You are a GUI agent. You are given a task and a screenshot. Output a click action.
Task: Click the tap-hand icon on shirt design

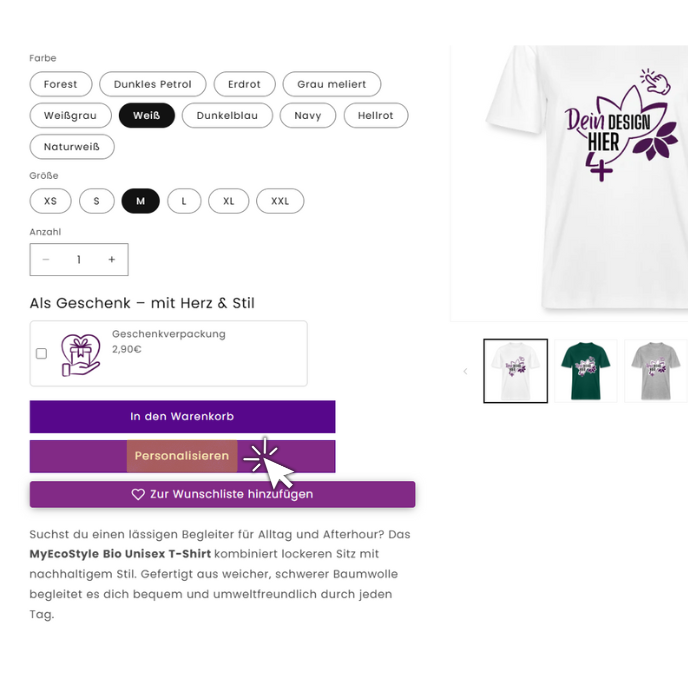tap(655, 81)
